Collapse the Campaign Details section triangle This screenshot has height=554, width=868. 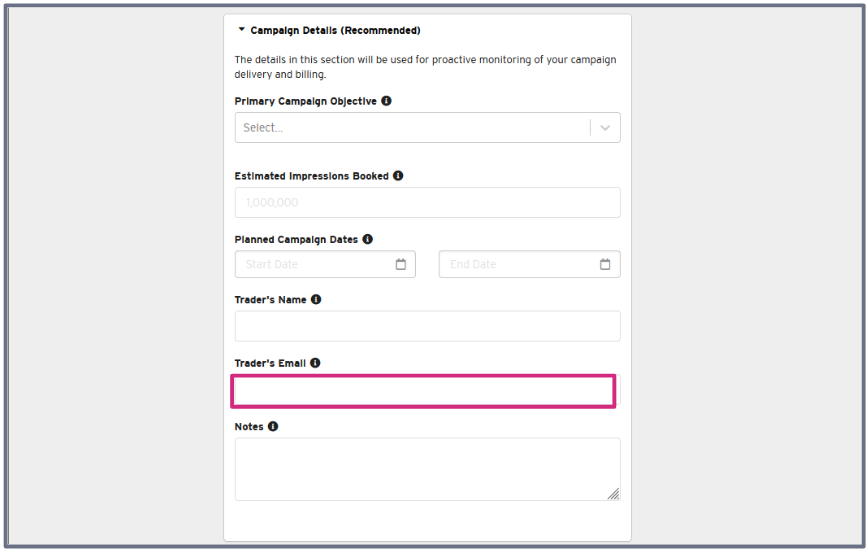coord(241,29)
